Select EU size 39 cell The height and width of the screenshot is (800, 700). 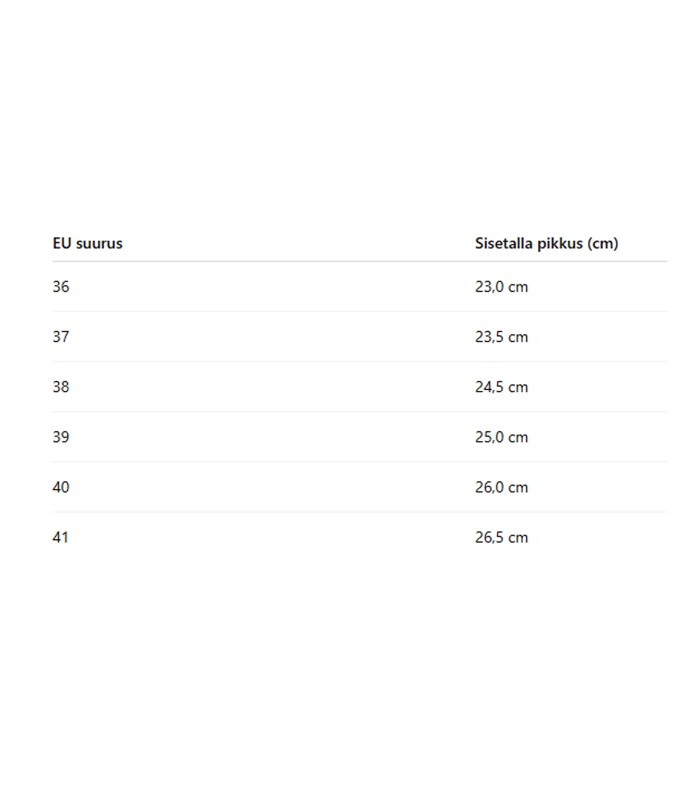click(x=61, y=437)
